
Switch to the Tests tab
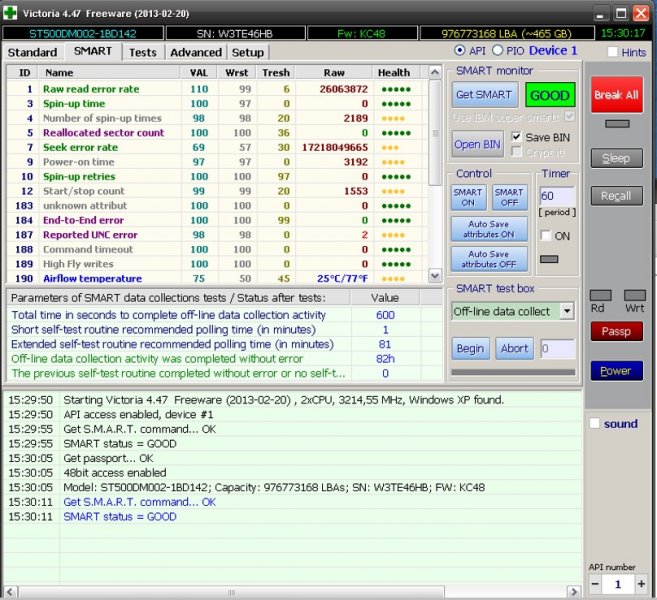143,52
